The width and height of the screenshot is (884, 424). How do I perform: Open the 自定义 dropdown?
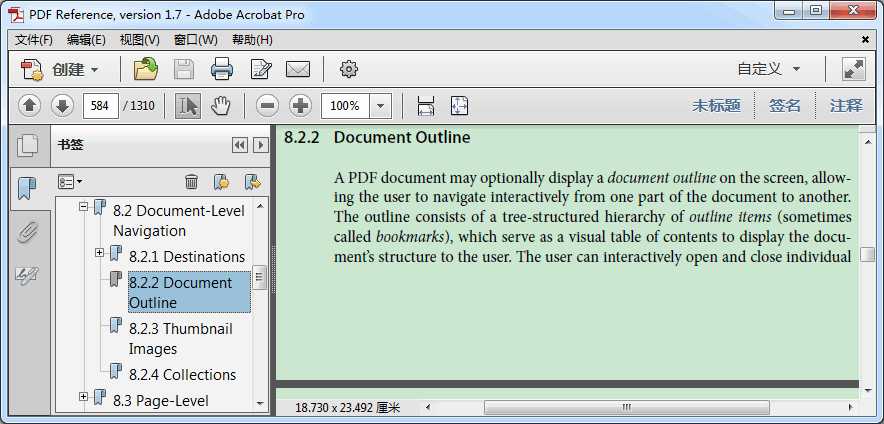tap(769, 69)
